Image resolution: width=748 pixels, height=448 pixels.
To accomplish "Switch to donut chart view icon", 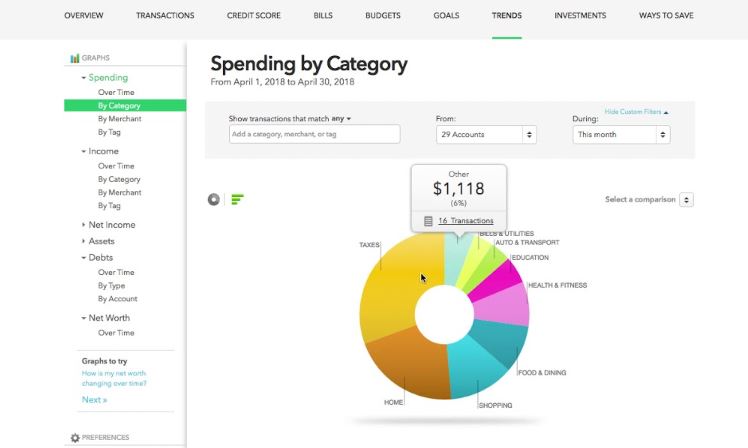I will point(213,199).
